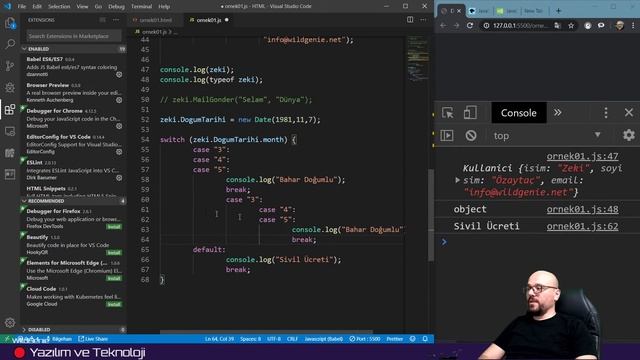640x360 pixels.
Task: Open the Chrome profile avatar
Action: [620, 25]
